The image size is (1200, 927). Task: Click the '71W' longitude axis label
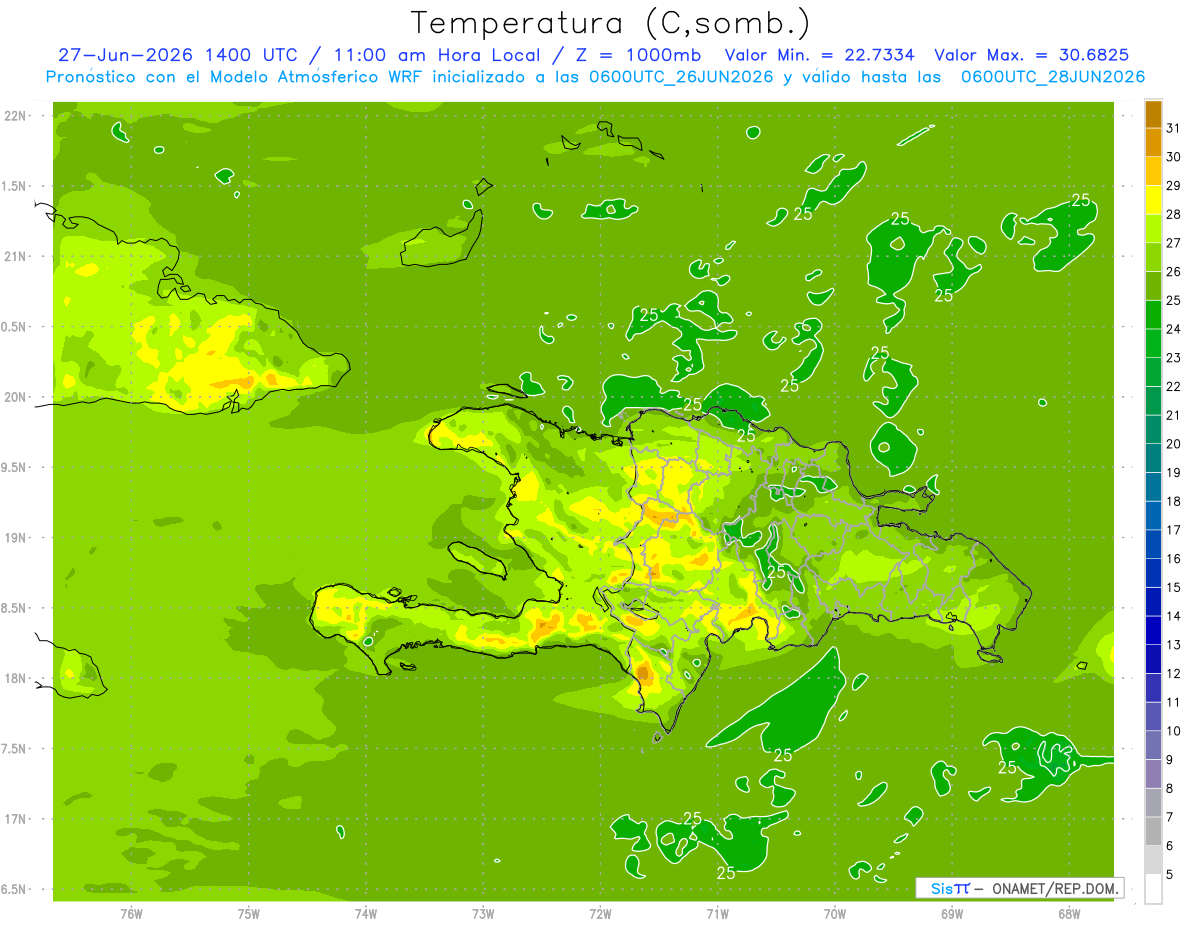pos(717,914)
